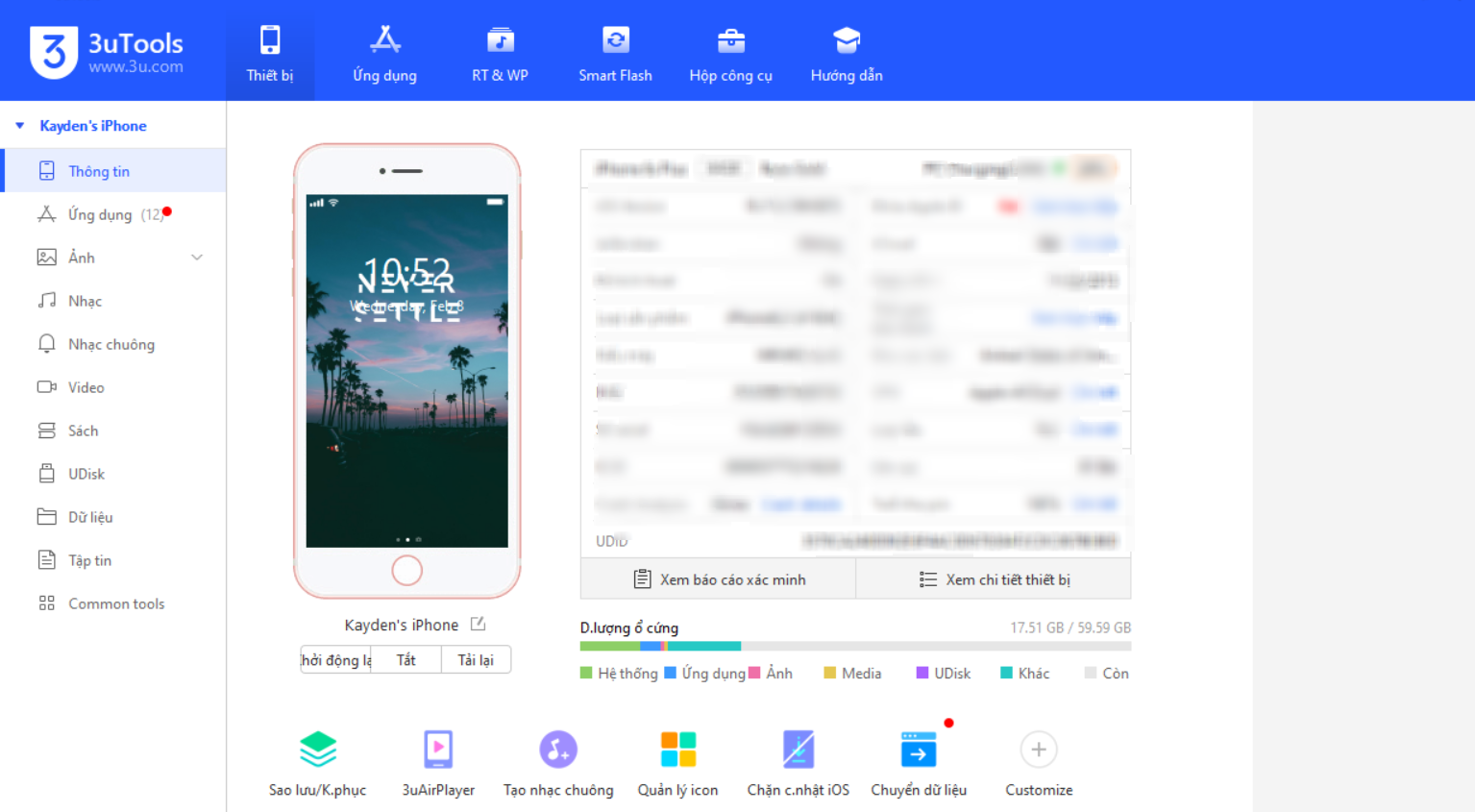Open the Sao lưu/K.phục backup icon
The height and width of the screenshot is (812, 1475).
click(317, 750)
